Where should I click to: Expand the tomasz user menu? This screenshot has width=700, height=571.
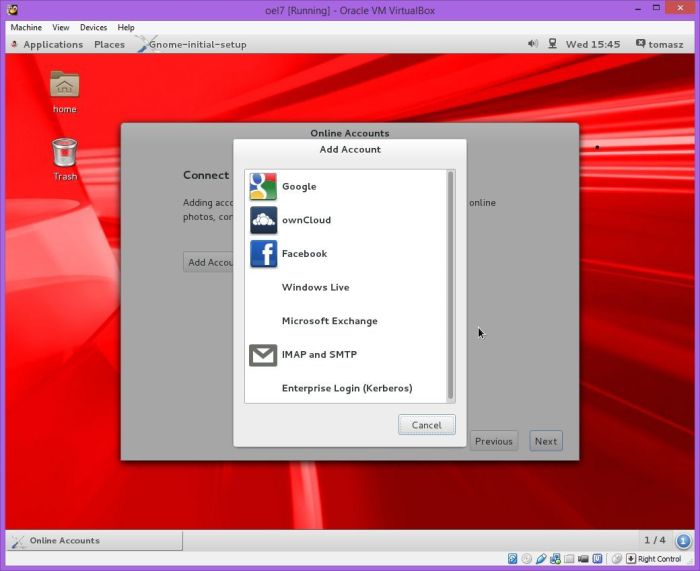(660, 44)
